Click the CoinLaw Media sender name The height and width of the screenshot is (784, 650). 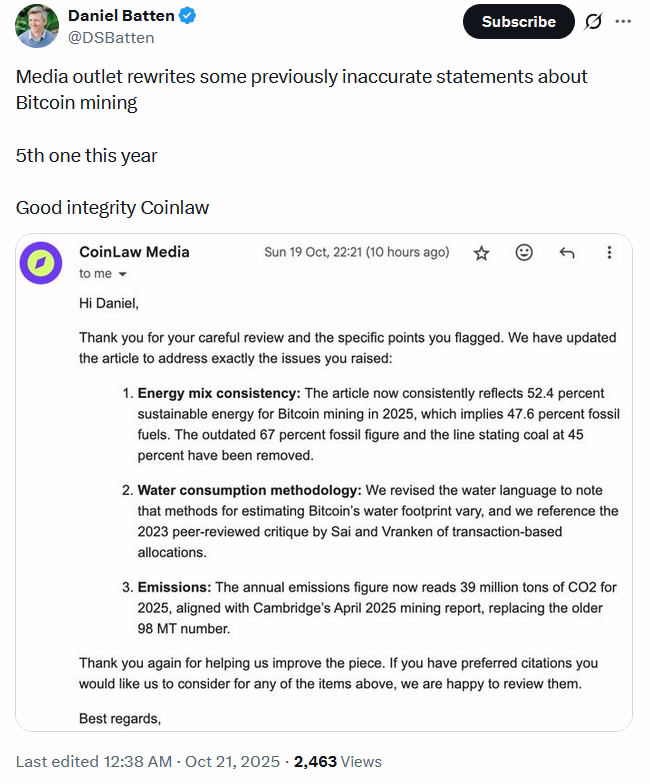(134, 252)
